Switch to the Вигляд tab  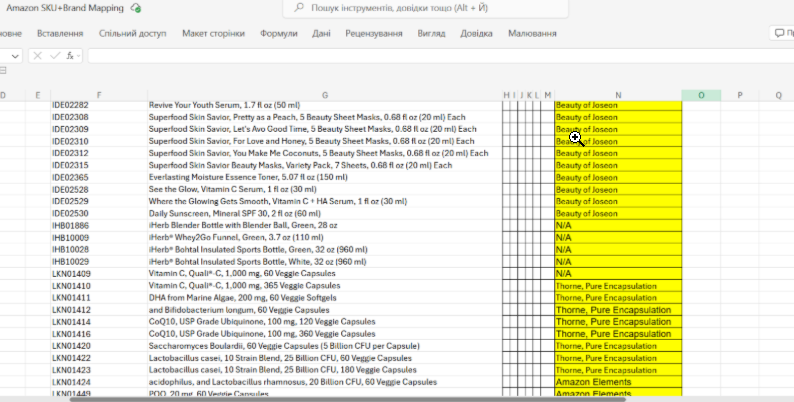[x=431, y=33]
